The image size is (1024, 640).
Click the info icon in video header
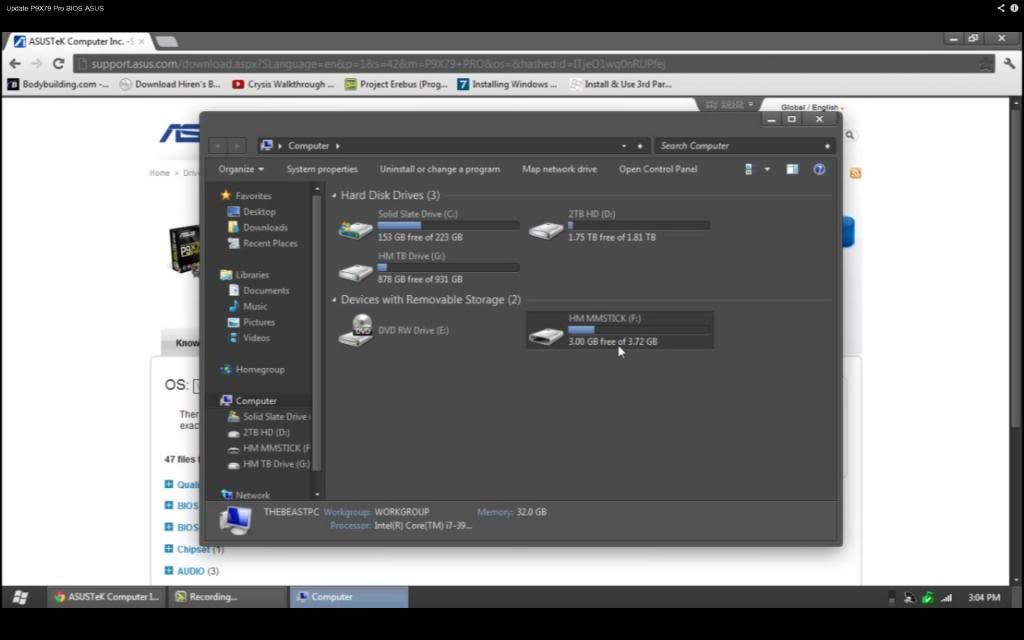pos(1014,8)
